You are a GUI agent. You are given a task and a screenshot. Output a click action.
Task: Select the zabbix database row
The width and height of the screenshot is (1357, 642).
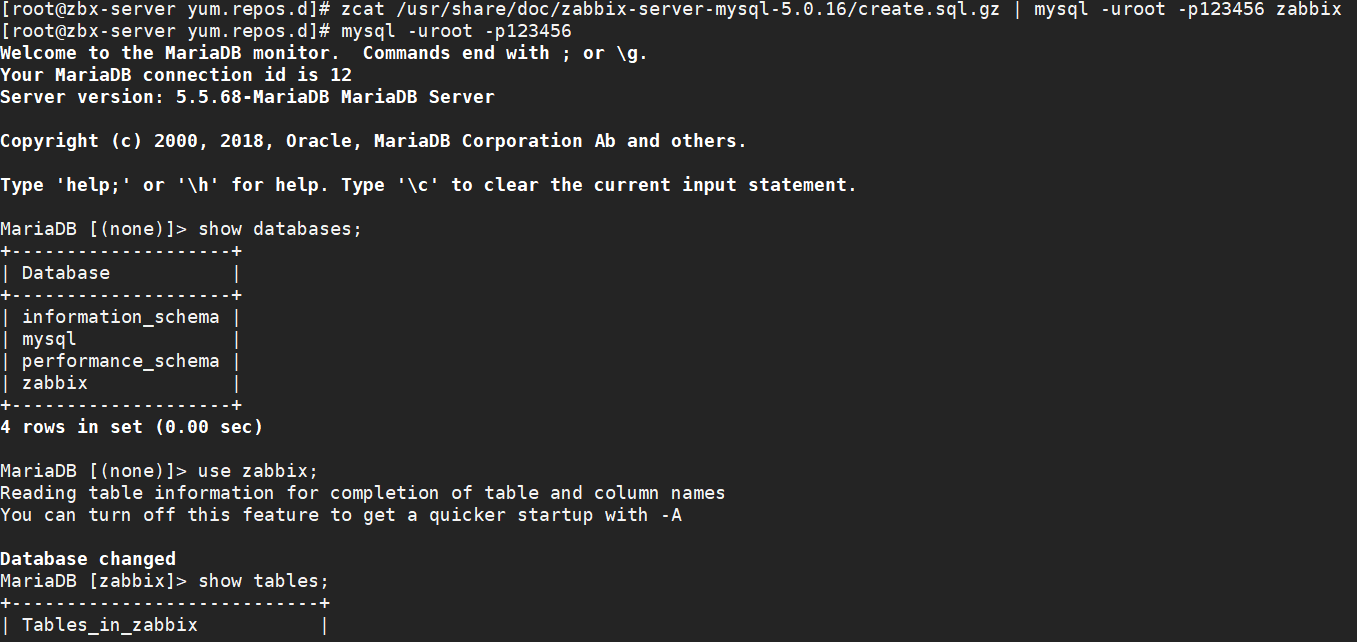tap(55, 383)
